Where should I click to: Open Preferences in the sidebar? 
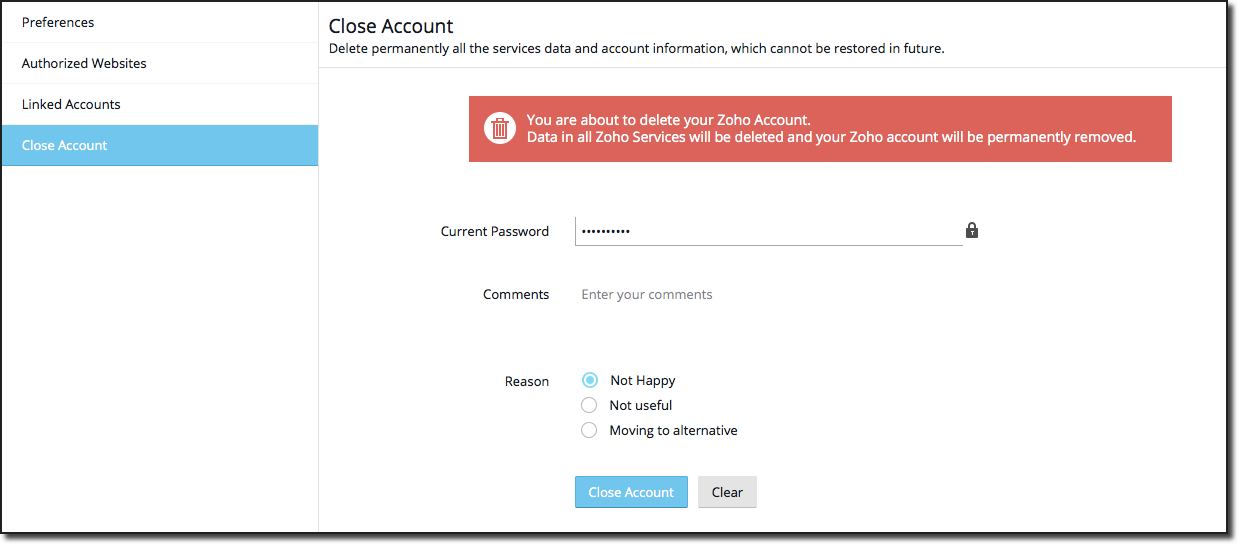(58, 22)
